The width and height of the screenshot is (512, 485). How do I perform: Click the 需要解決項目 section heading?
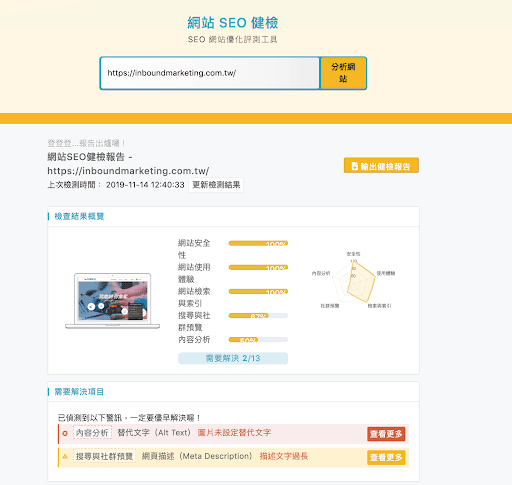pyautogui.click(x=79, y=392)
